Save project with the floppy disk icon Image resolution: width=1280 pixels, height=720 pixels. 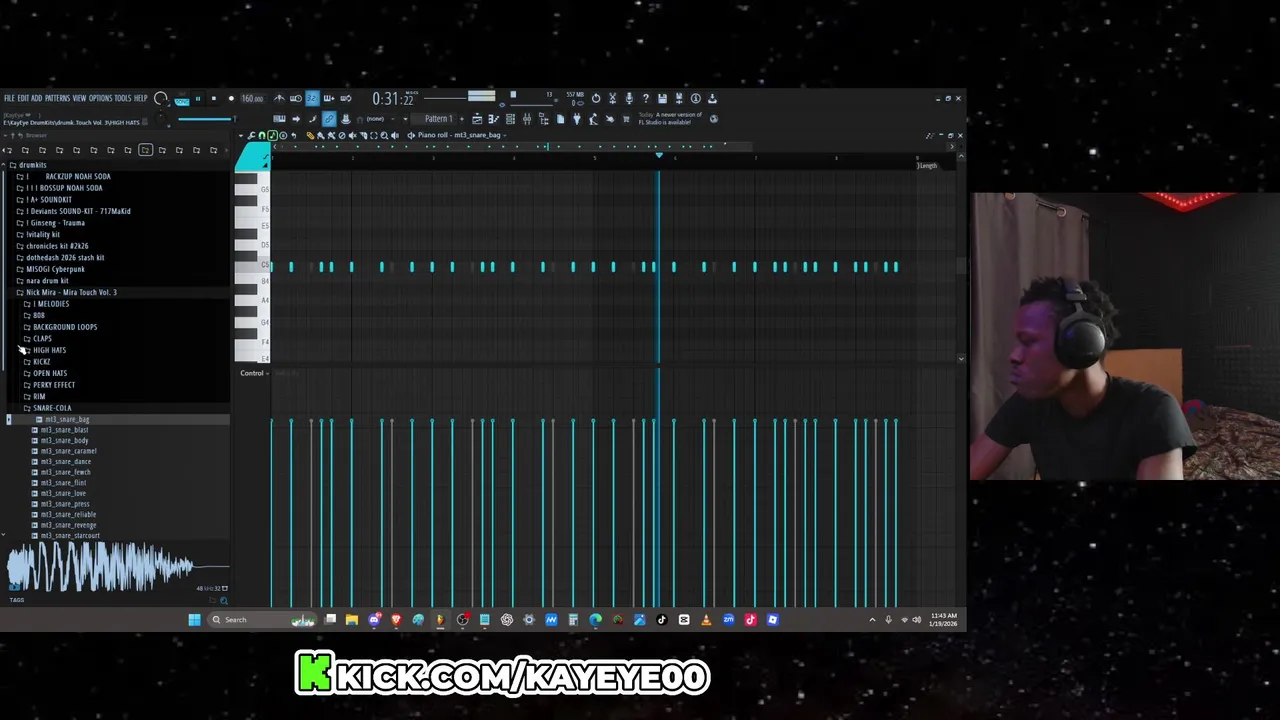coord(662,98)
